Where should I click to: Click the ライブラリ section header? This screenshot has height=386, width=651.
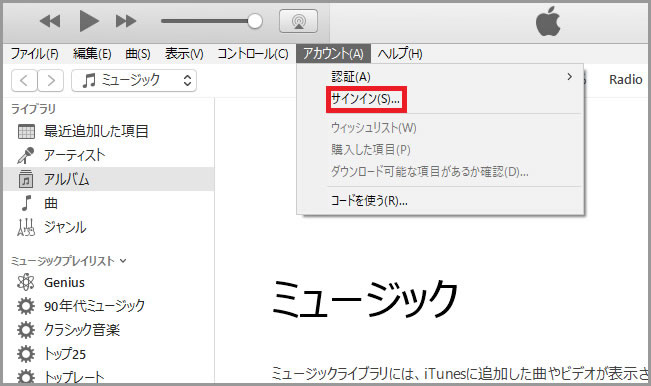pyautogui.click(x=33, y=109)
